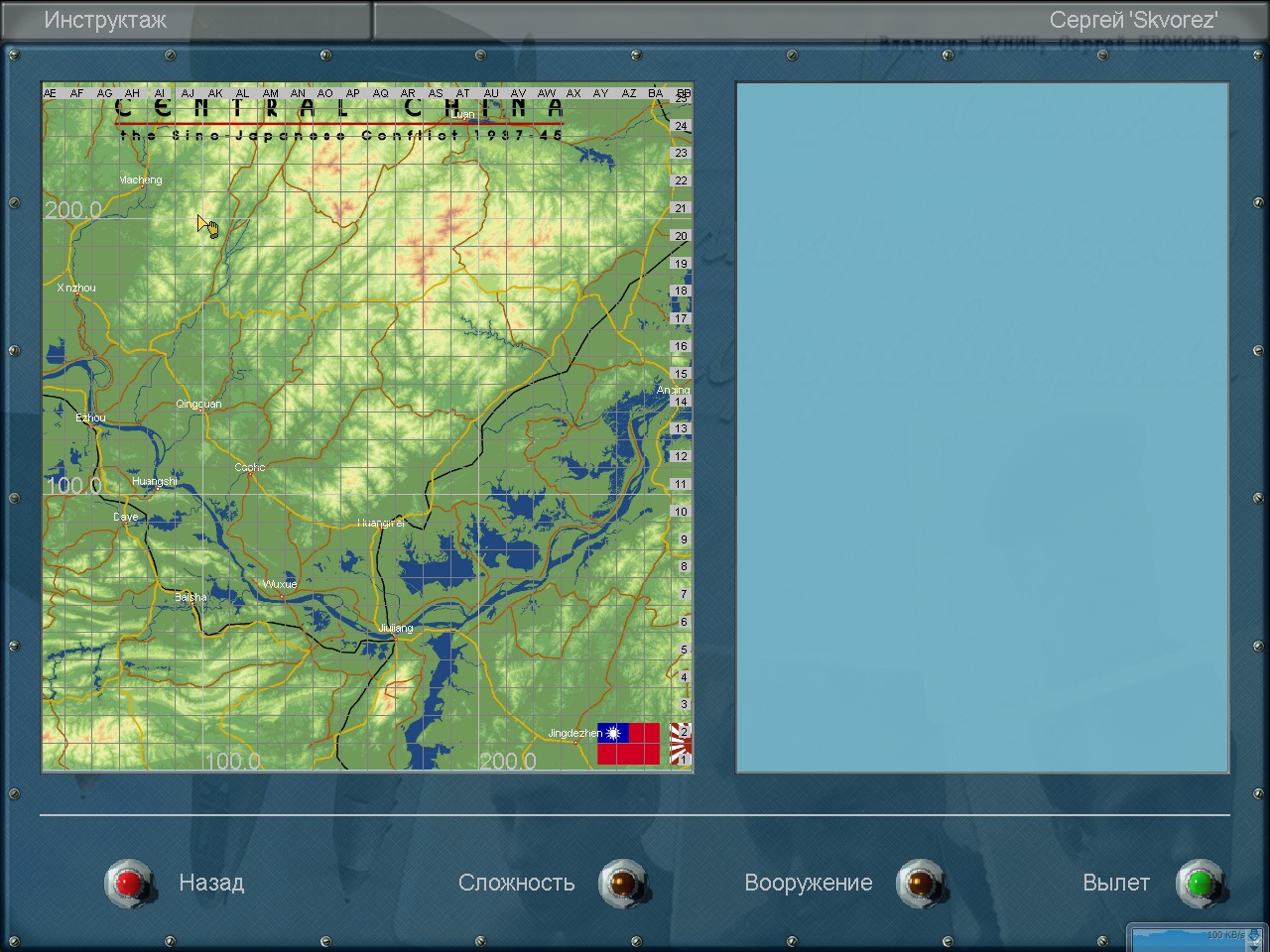
Task: Click the Инструктаж screen title
Action: [105, 20]
